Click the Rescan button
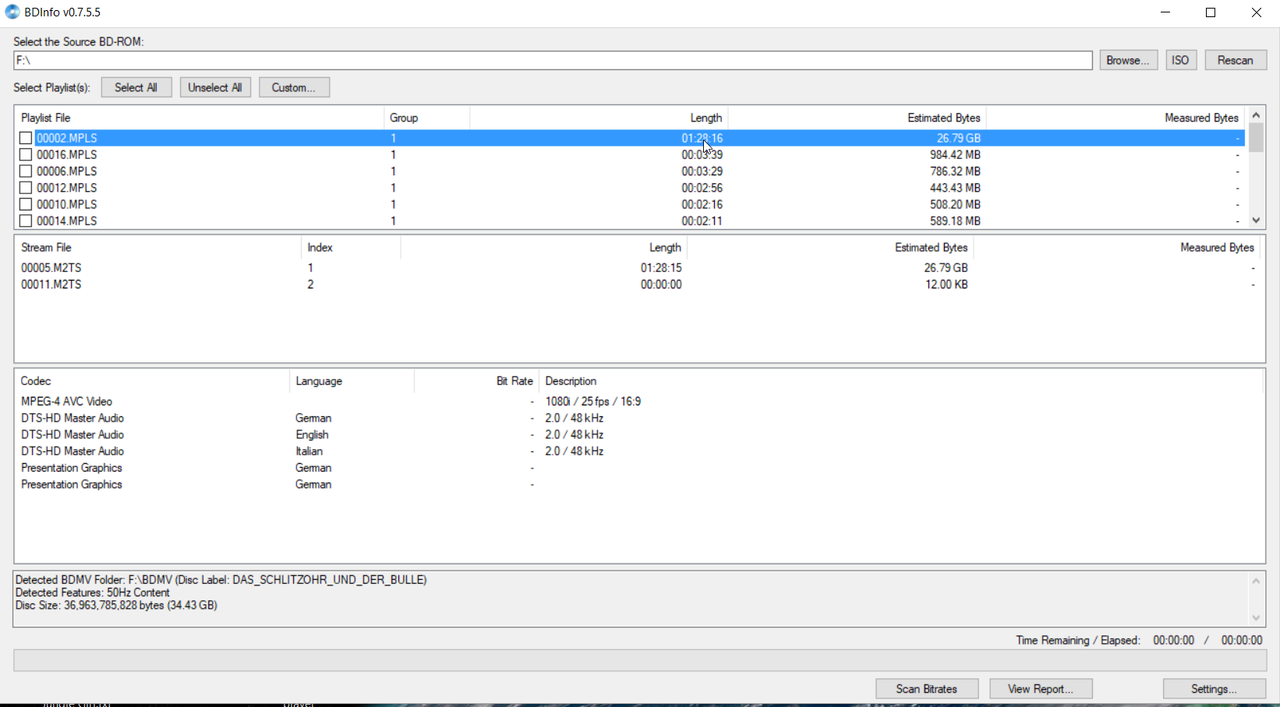This screenshot has width=1280, height=707. (x=1235, y=60)
